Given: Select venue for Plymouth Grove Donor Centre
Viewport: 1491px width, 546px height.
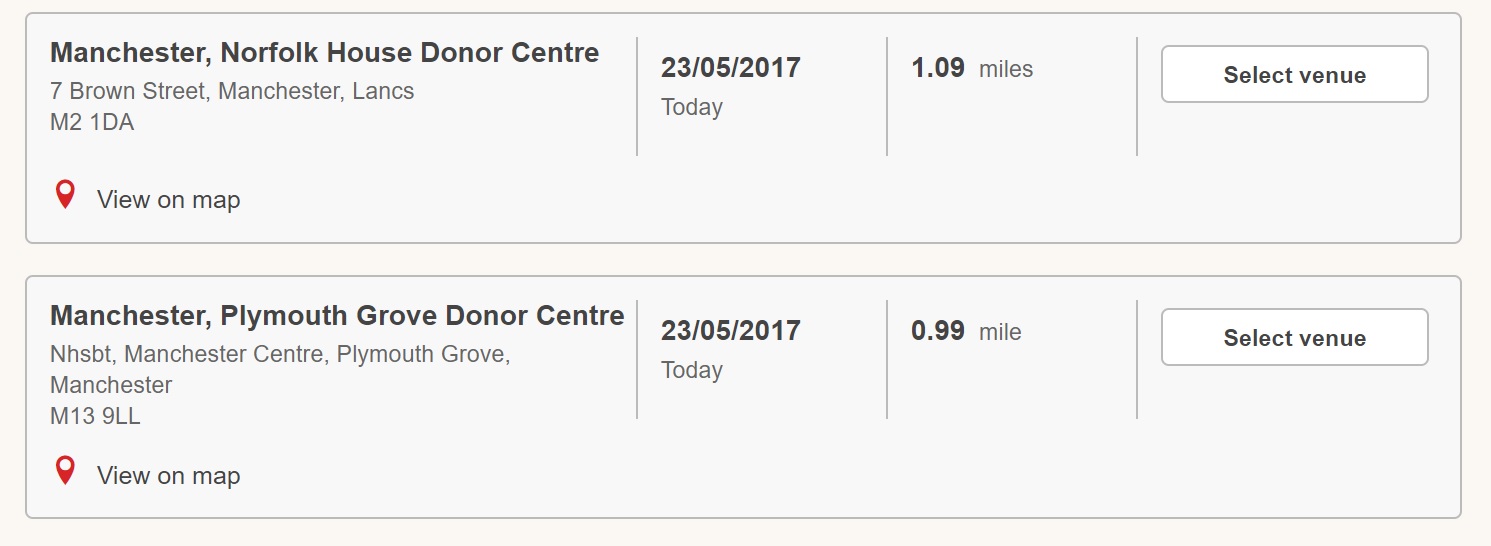Looking at the screenshot, I should [1294, 337].
